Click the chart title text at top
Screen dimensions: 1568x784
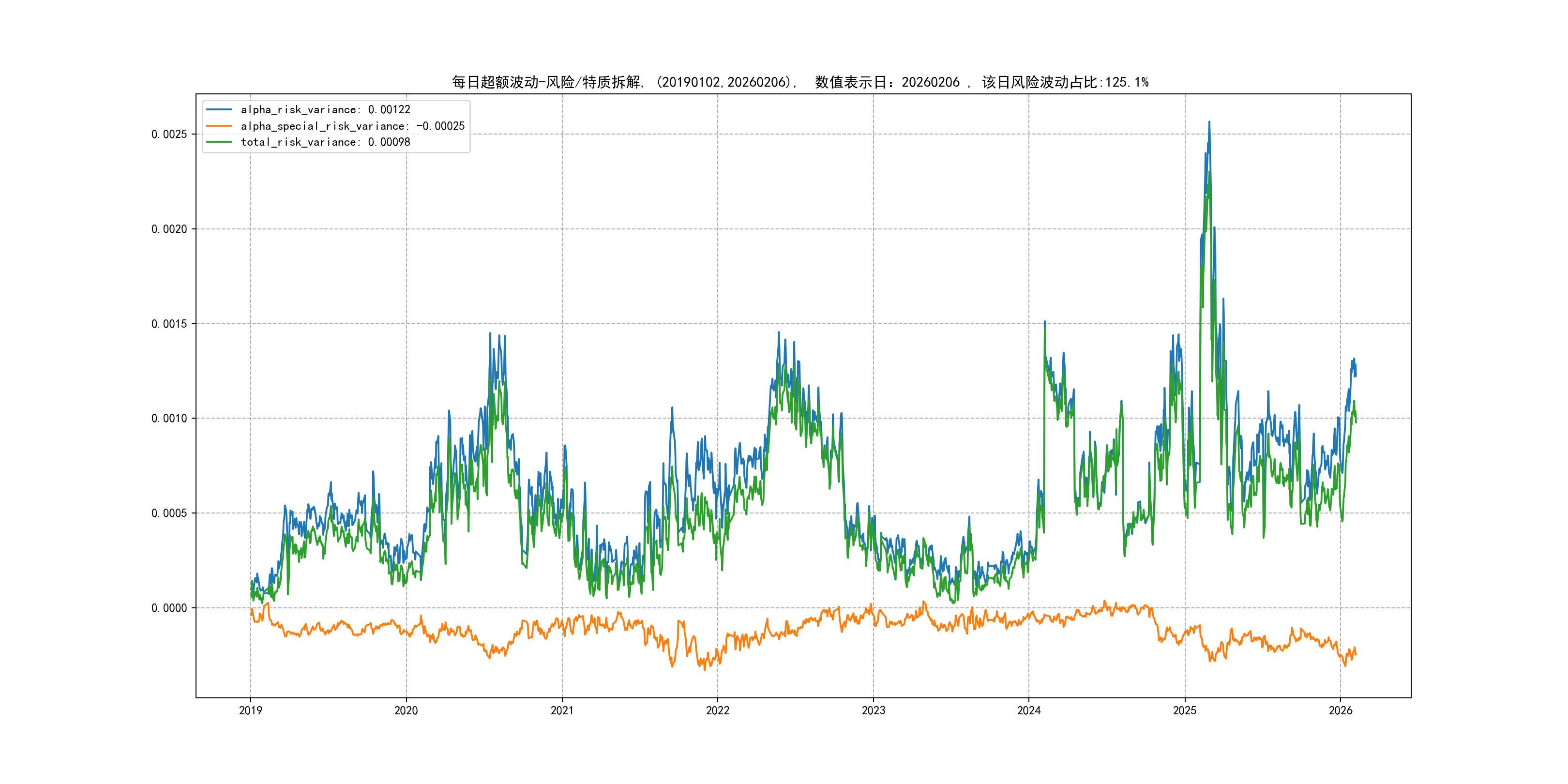tap(800, 82)
